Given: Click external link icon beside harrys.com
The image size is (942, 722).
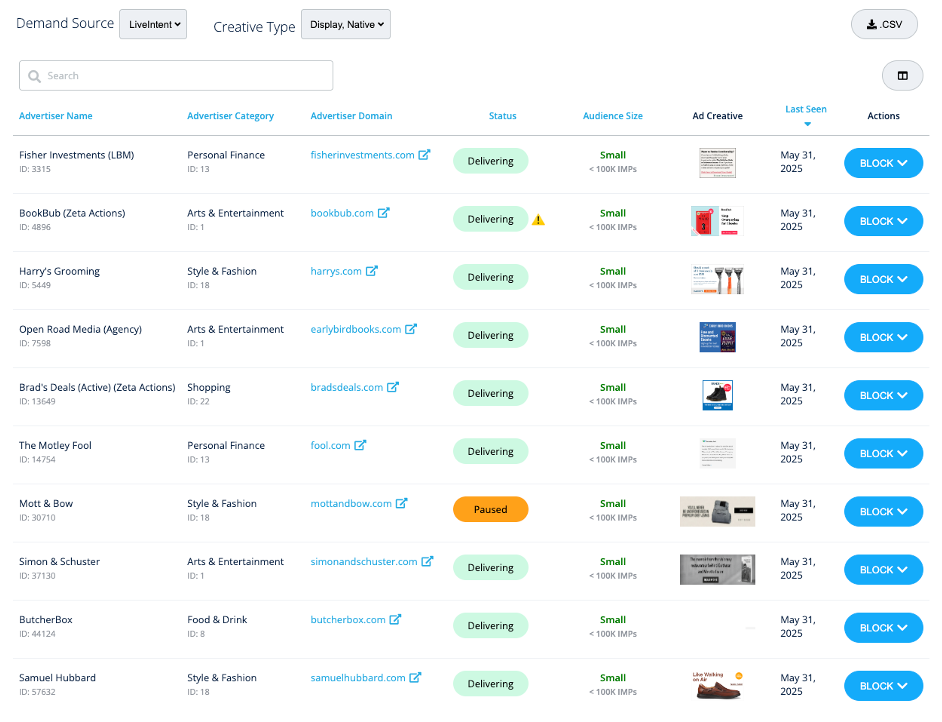Looking at the screenshot, I should (372, 271).
